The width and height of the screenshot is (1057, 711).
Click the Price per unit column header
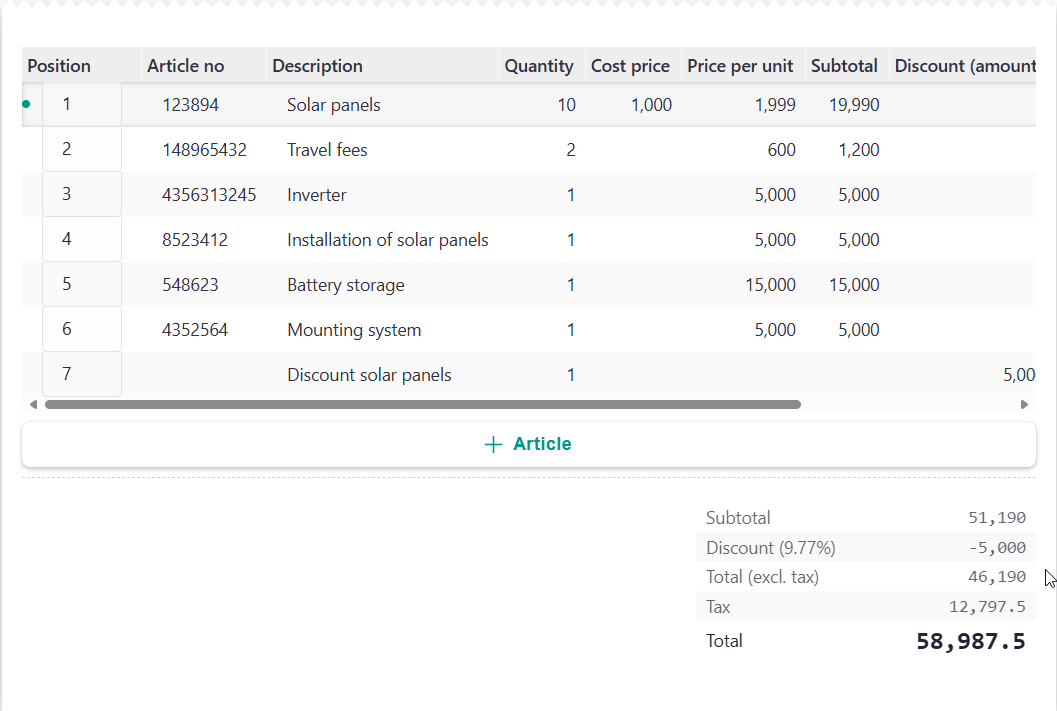click(740, 66)
